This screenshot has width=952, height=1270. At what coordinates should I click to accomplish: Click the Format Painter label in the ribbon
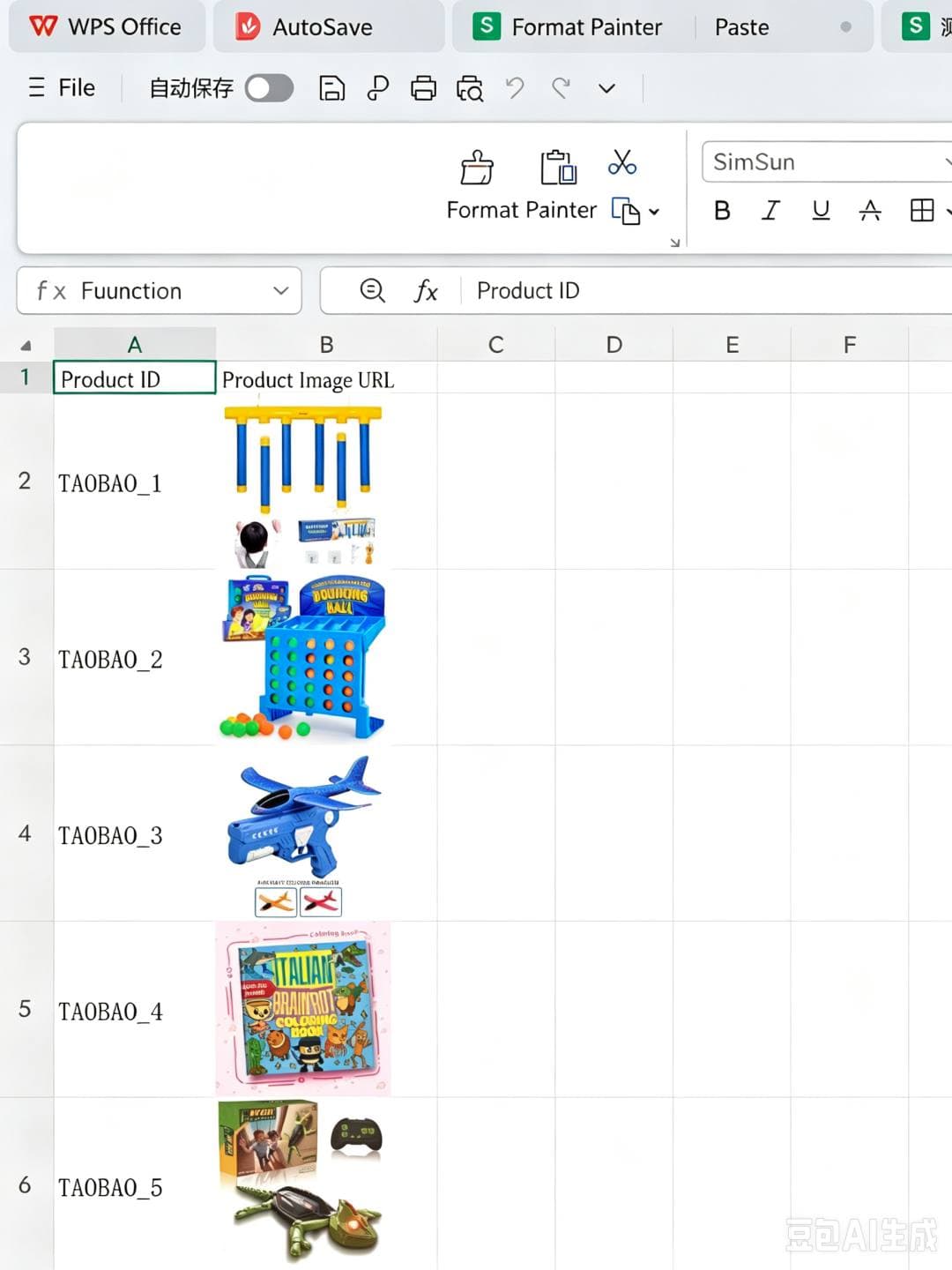point(521,210)
